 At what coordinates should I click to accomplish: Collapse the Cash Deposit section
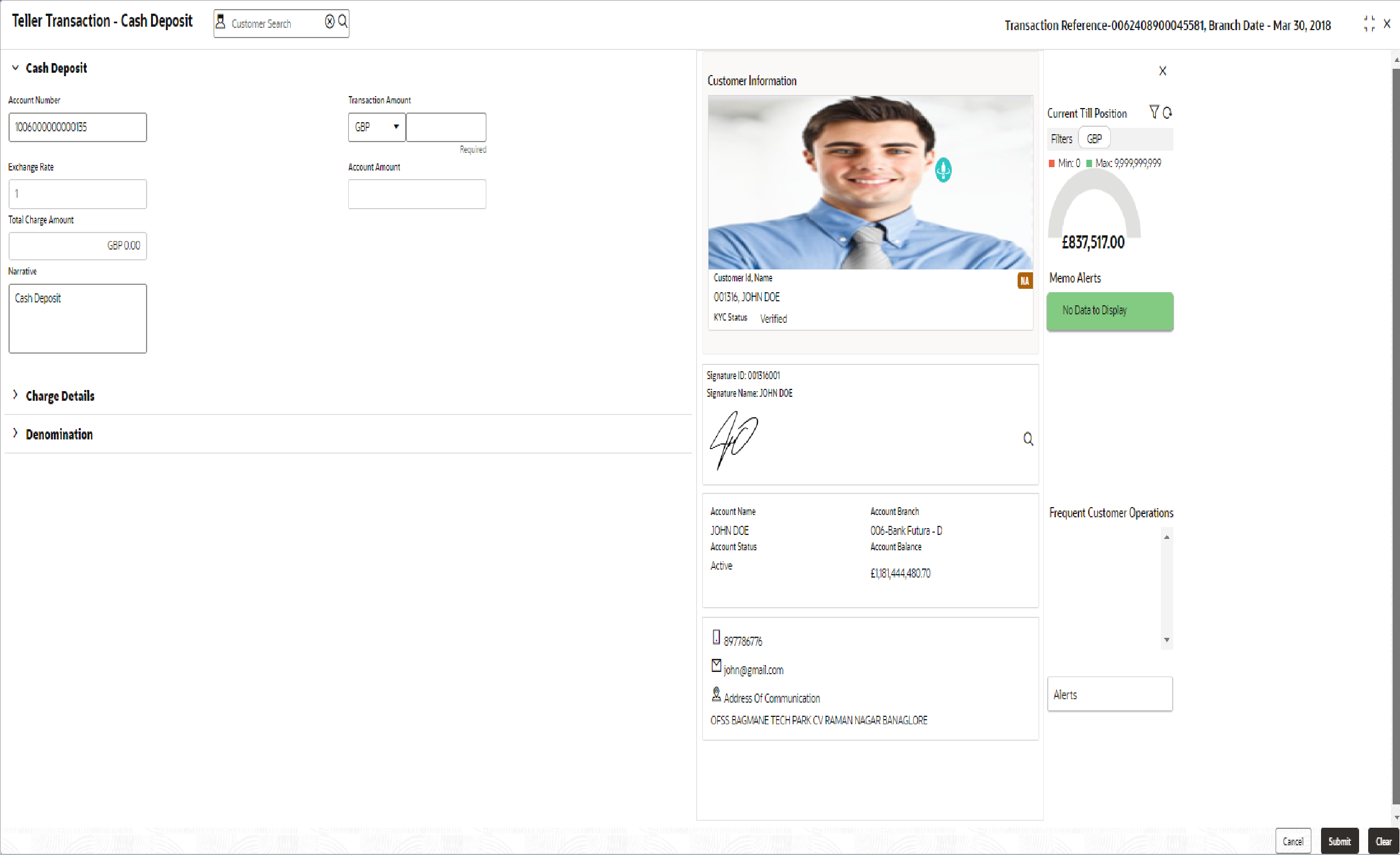[x=15, y=68]
